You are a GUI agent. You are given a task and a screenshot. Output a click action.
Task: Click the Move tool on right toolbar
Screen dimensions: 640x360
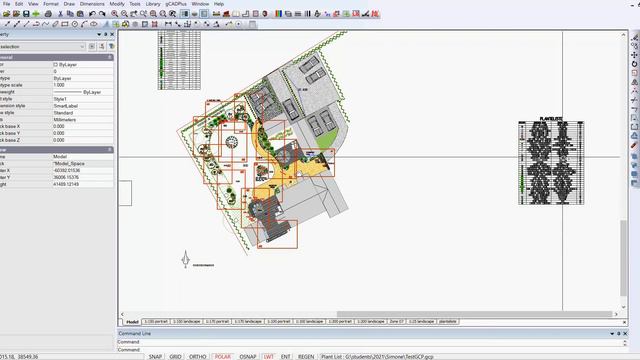coord(634,55)
